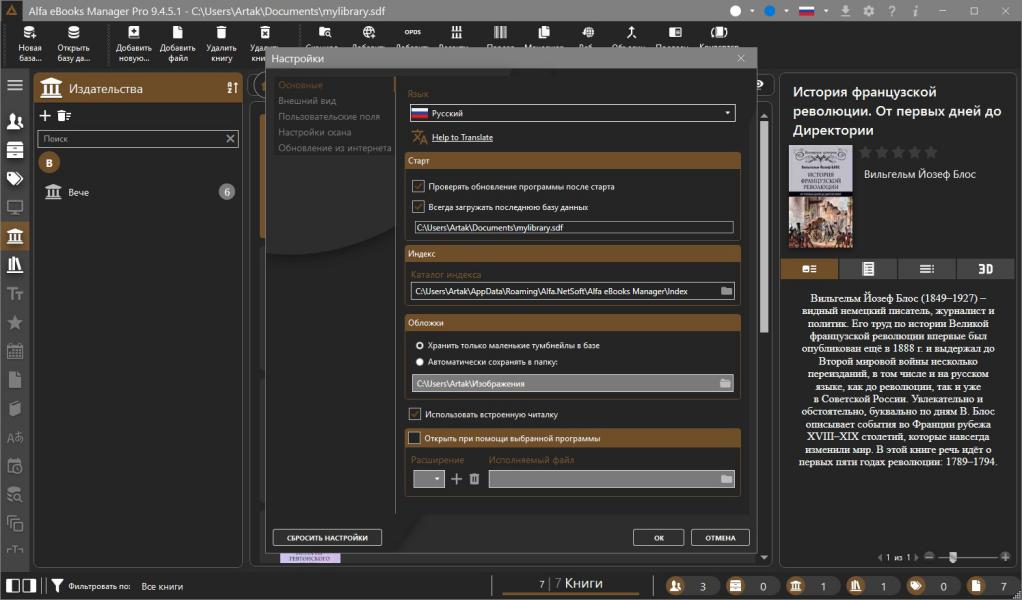The height and width of the screenshot is (600, 1022).
Task: Switch book details to the 3D view
Action: [x=985, y=268]
